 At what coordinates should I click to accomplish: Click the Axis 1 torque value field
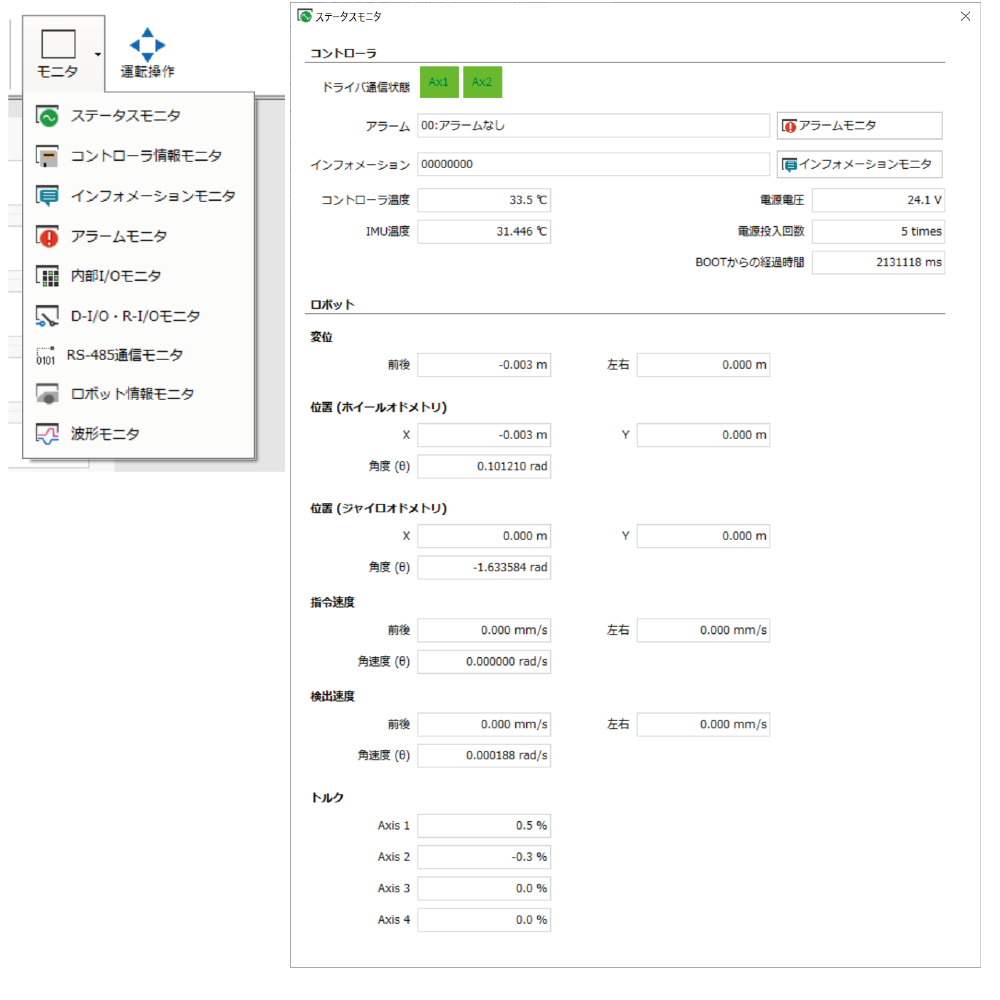[484, 826]
